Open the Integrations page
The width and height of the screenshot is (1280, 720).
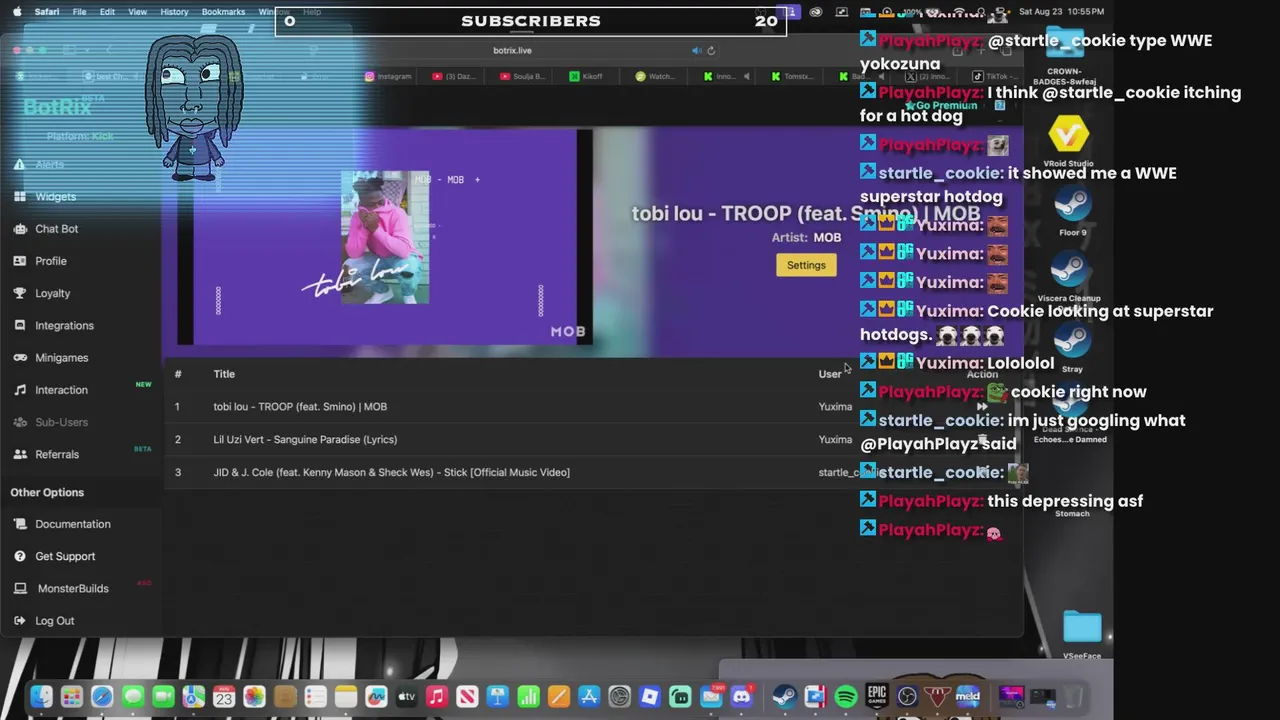[x=65, y=325]
